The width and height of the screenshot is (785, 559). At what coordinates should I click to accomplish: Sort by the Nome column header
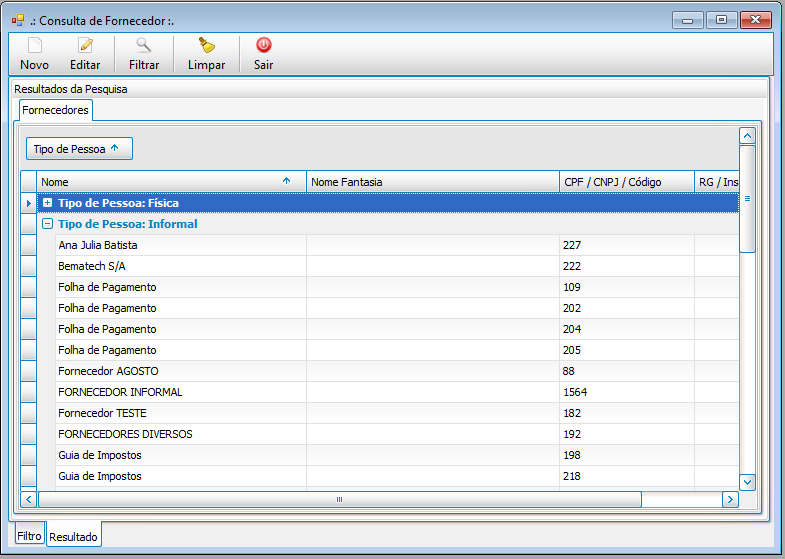171,182
